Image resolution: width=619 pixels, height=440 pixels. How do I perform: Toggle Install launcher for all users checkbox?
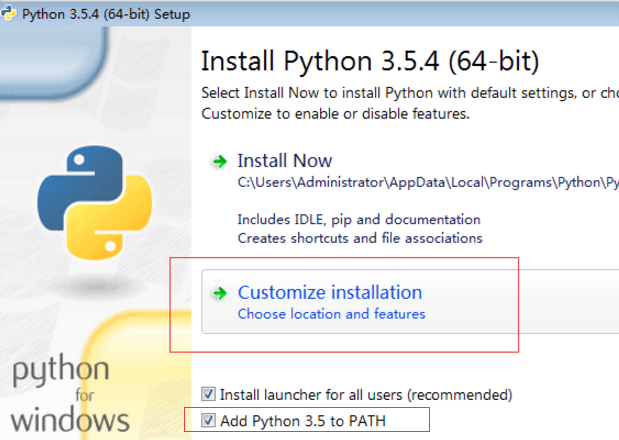coord(208,394)
